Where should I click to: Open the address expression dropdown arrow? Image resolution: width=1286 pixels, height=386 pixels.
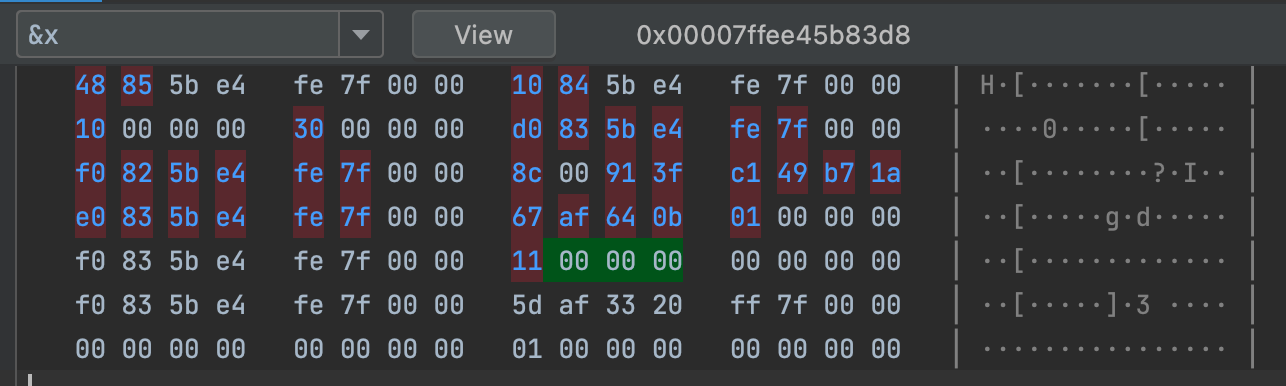point(360,35)
